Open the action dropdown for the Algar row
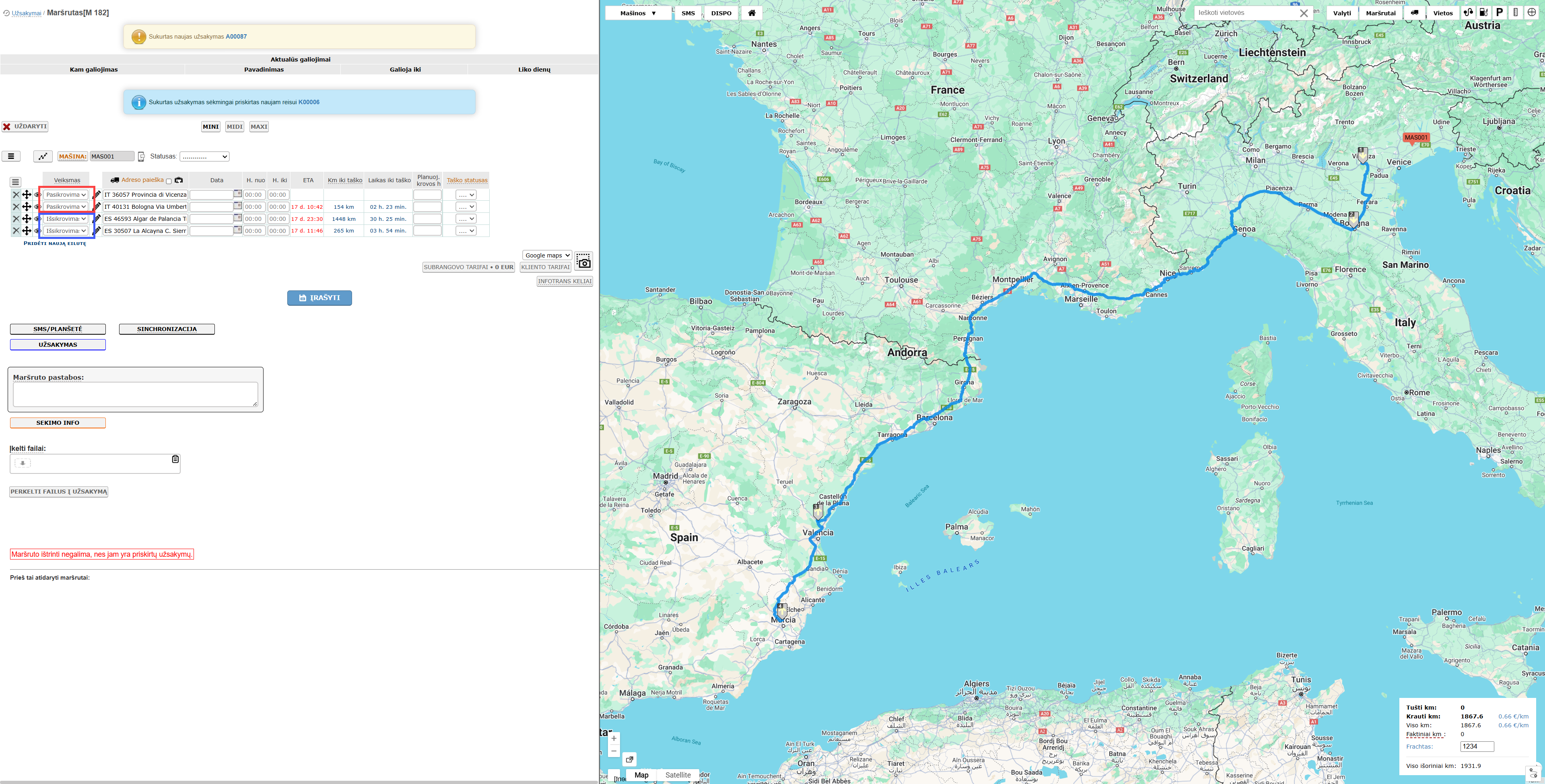1545x784 pixels. point(66,219)
